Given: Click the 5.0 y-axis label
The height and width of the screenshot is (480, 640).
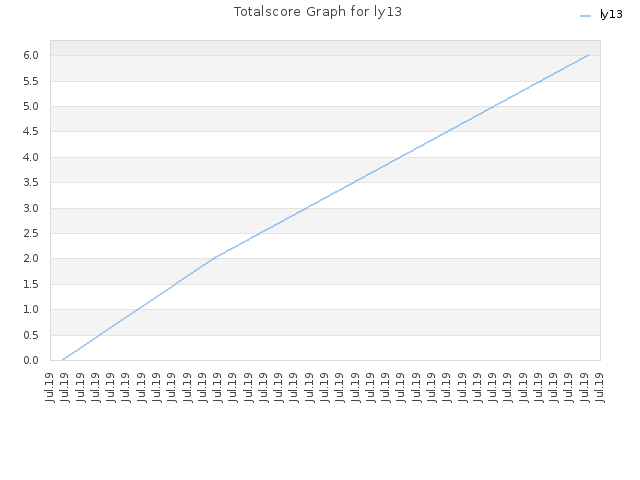Looking at the screenshot, I should pos(31,107).
